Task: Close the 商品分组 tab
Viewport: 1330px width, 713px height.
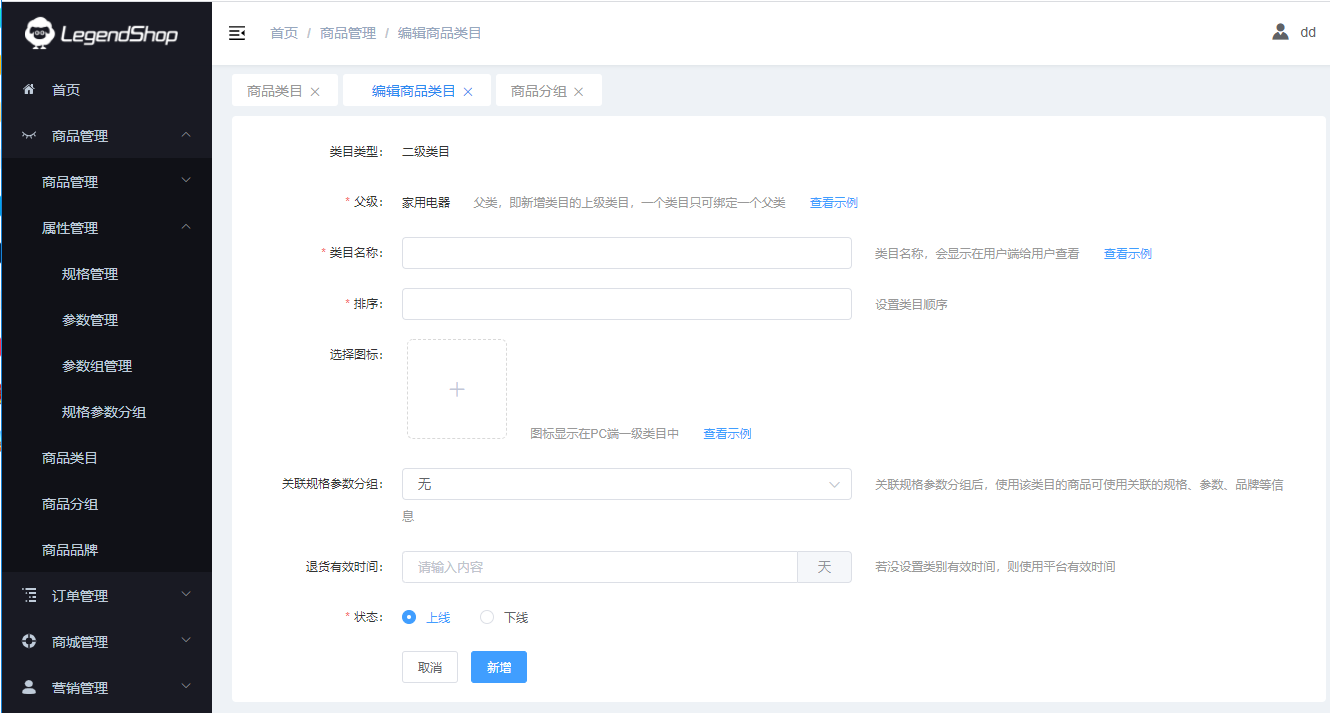Action: click(578, 92)
